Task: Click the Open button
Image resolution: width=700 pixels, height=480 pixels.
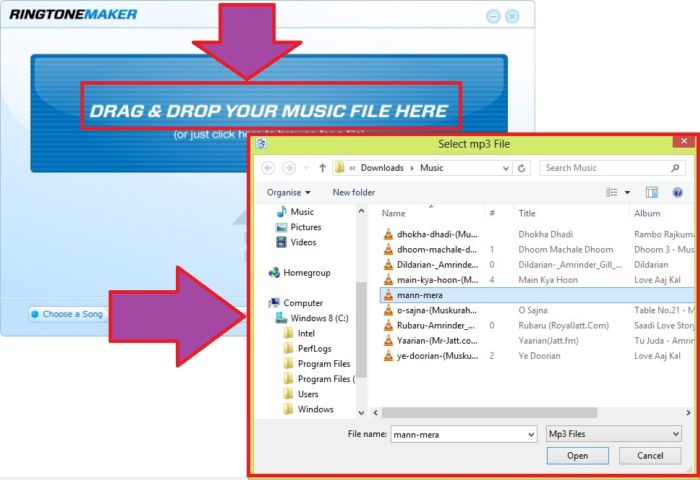Action: coord(578,456)
